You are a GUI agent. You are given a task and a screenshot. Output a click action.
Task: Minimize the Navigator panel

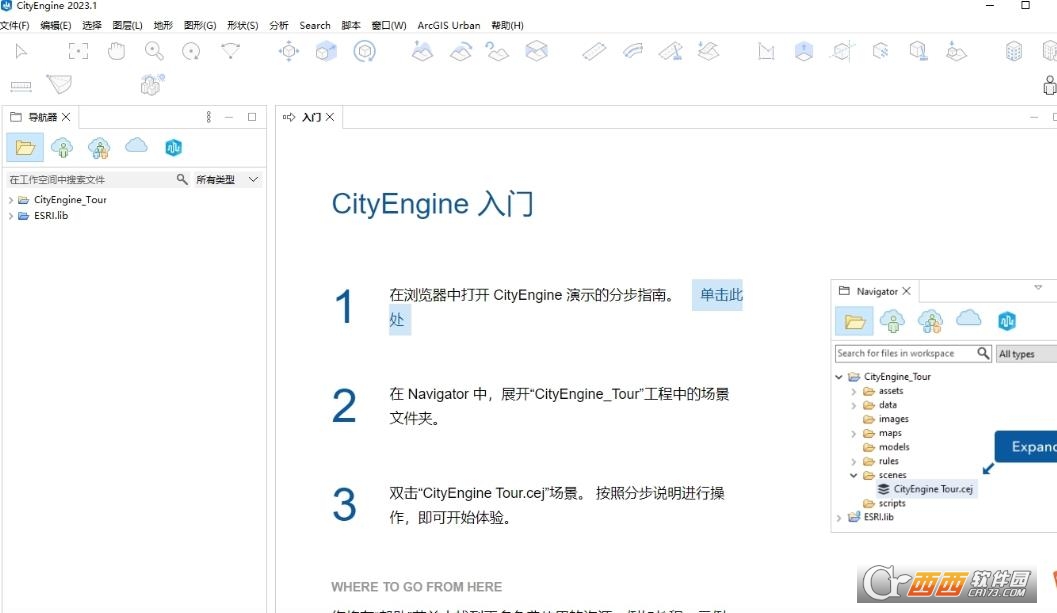coord(229,117)
